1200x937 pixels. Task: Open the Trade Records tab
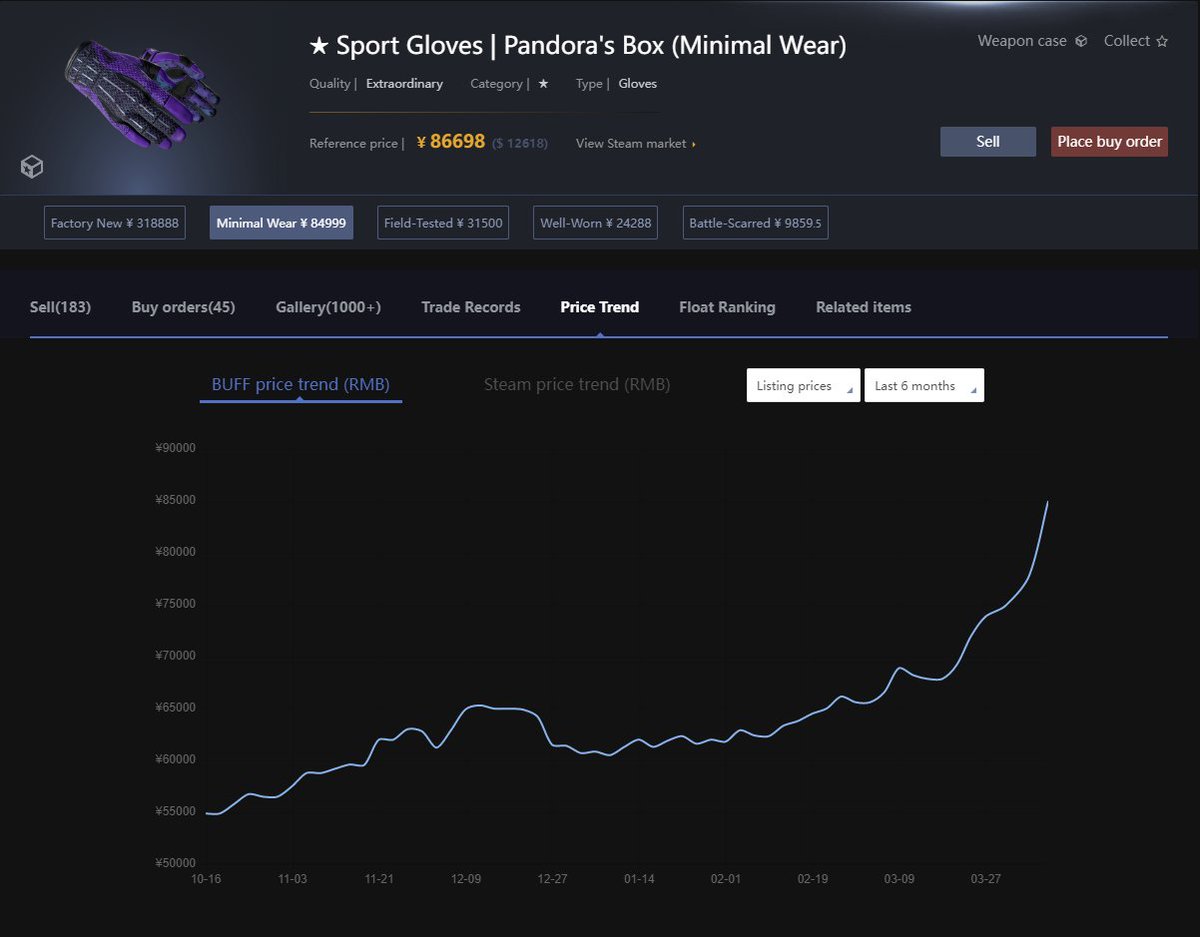tap(471, 307)
